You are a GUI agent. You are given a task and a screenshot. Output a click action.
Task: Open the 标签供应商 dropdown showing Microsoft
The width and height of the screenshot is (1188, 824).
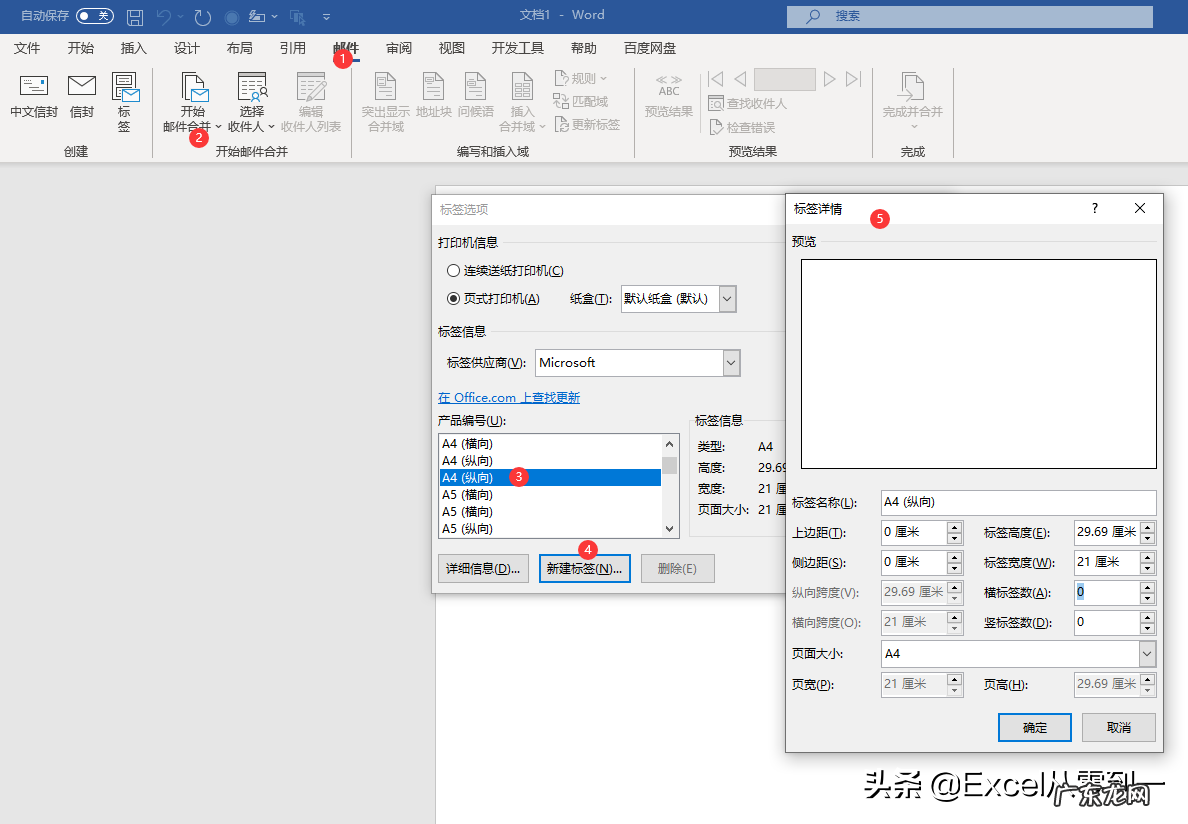click(x=730, y=362)
